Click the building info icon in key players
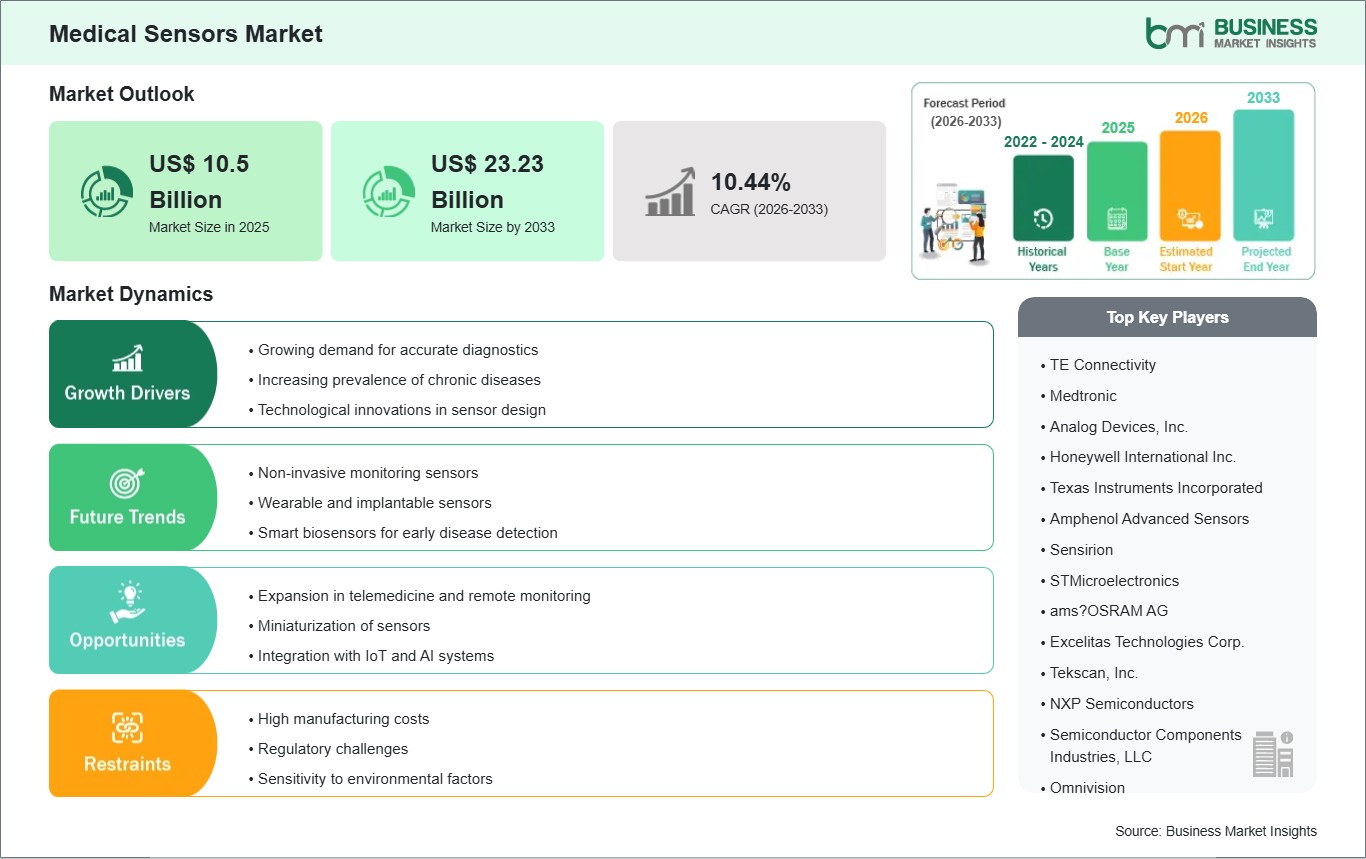Image resolution: width=1366 pixels, height=859 pixels. click(x=1273, y=753)
